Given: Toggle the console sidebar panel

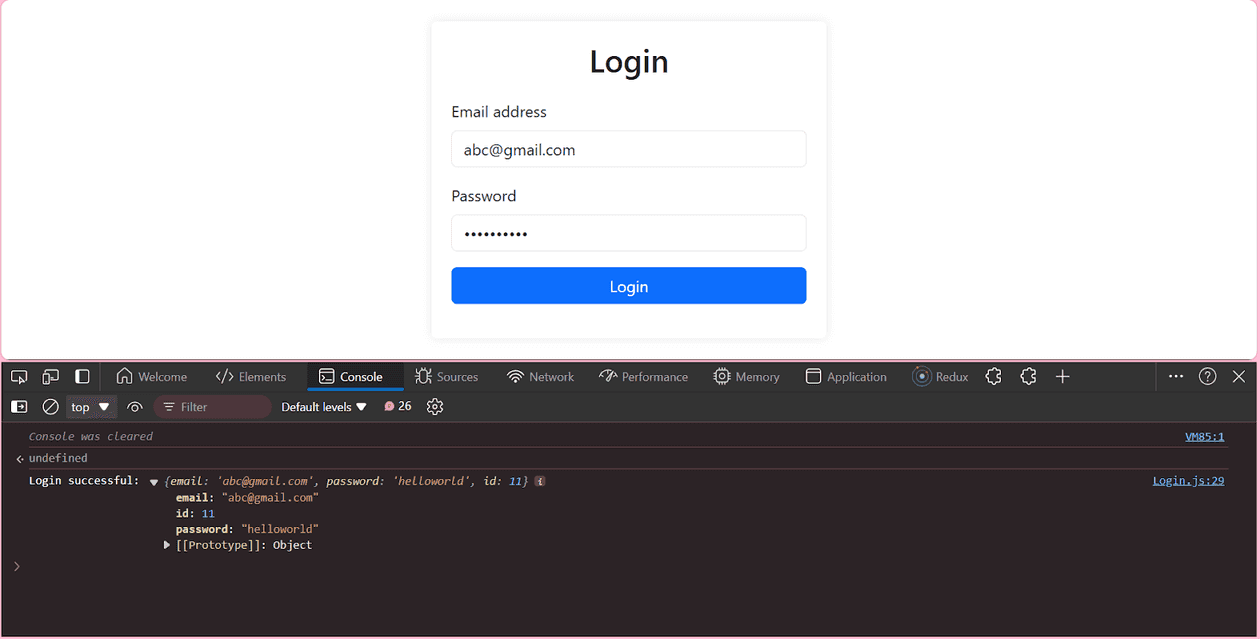Looking at the screenshot, I should pos(19,406).
